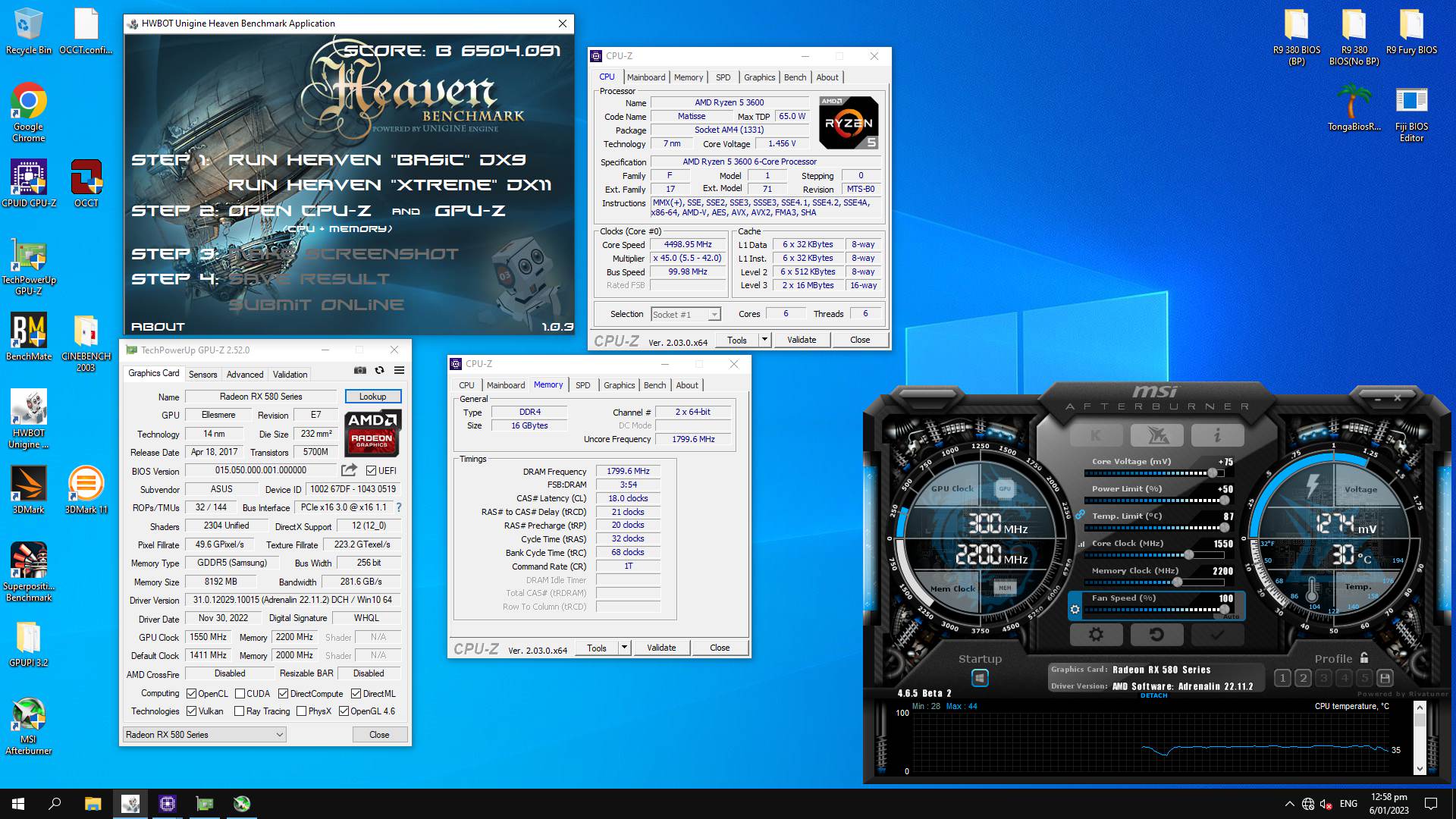
Task: Toggle PhysX checkbox in GPU-Z
Action: point(302,711)
